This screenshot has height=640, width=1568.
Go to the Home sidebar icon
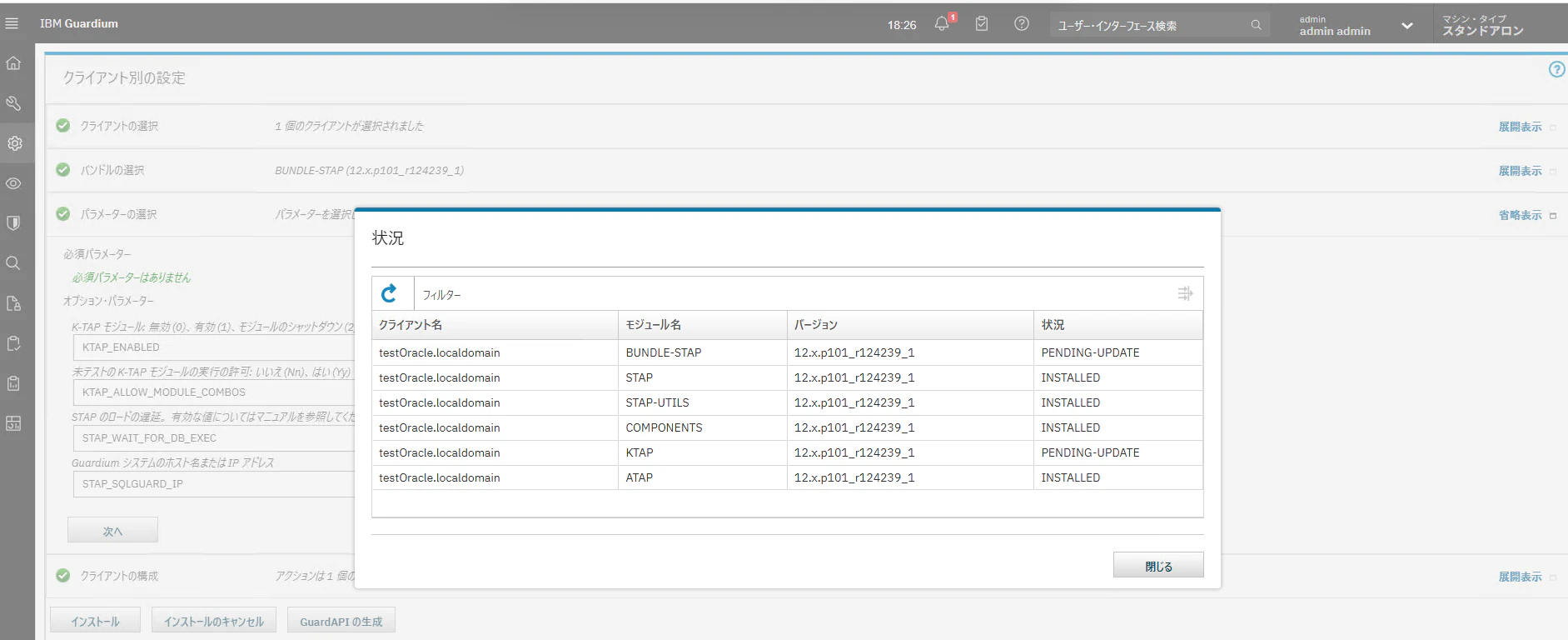pyautogui.click(x=13, y=63)
